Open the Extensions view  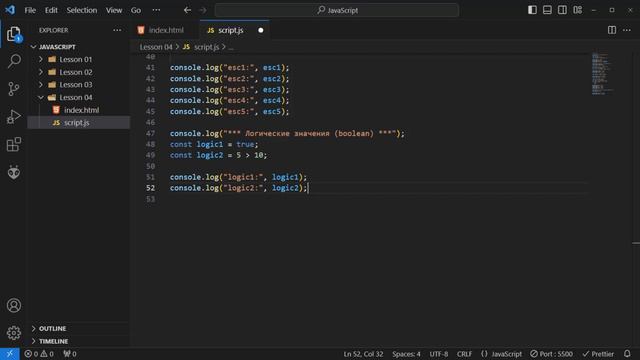(x=13, y=144)
